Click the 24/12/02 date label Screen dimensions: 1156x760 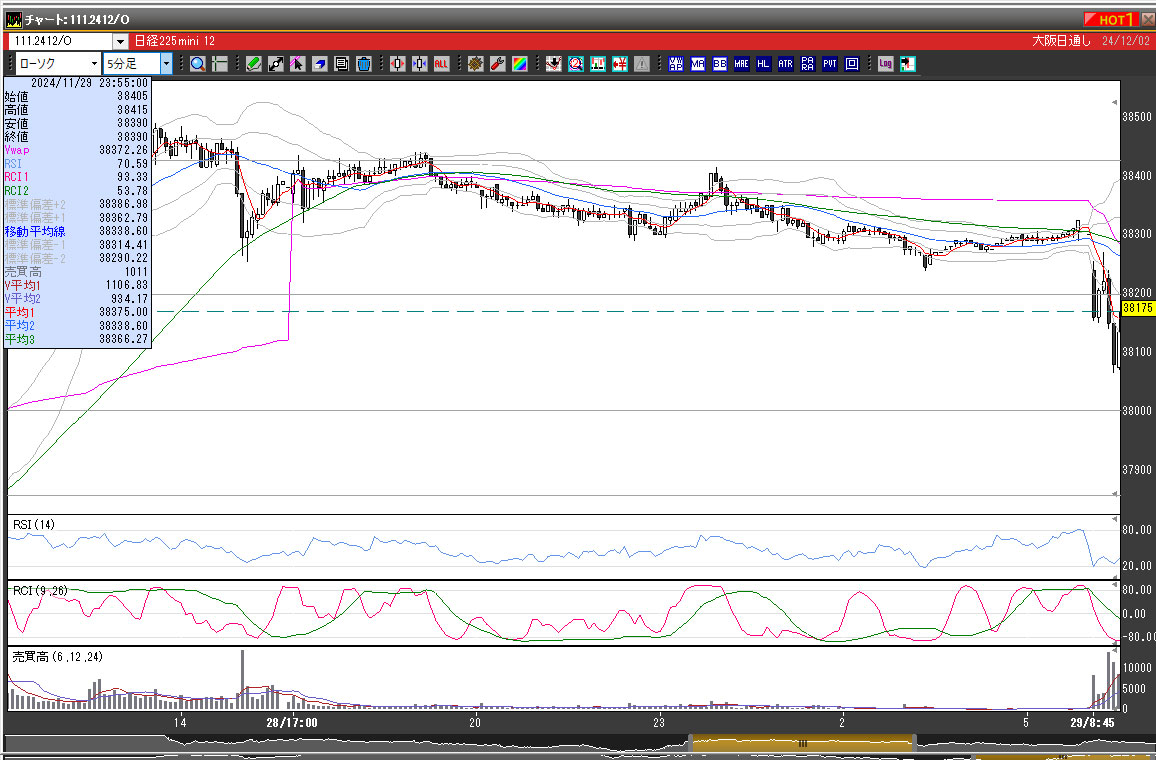(x=1125, y=41)
